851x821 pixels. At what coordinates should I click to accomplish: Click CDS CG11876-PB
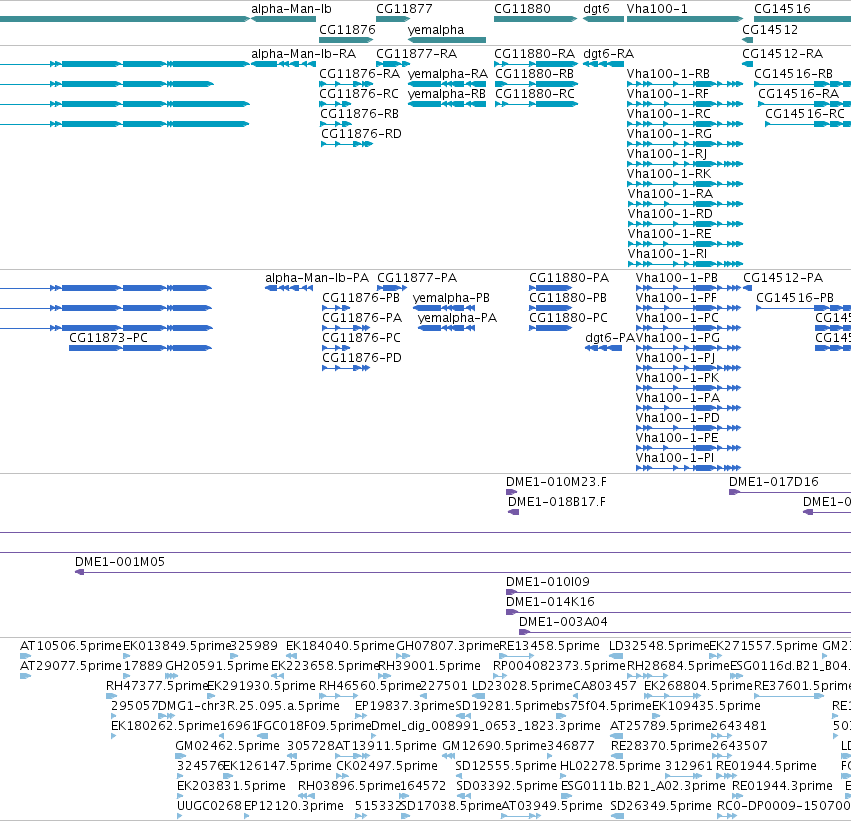[x=361, y=298]
